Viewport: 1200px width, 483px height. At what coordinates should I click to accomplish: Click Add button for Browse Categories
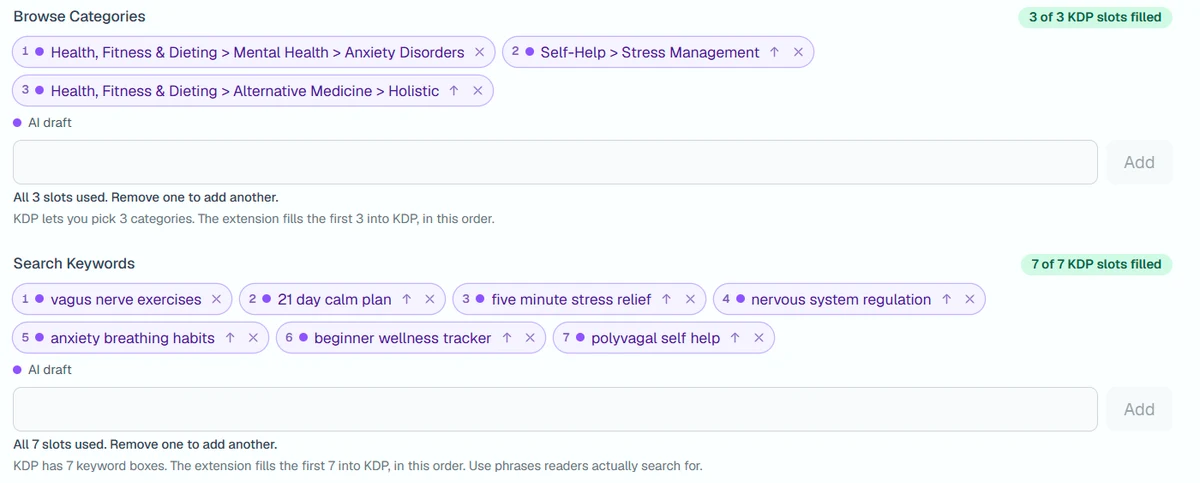1139,162
